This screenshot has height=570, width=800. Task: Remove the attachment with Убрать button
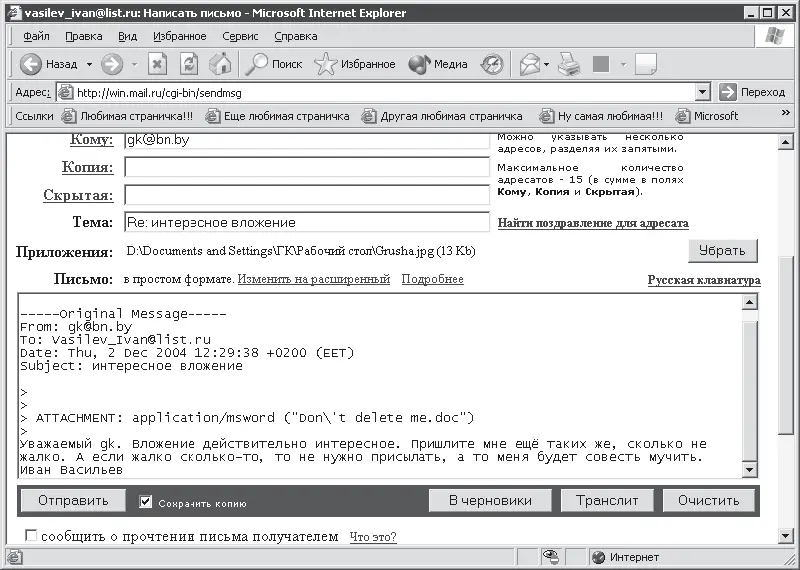[x=722, y=251]
